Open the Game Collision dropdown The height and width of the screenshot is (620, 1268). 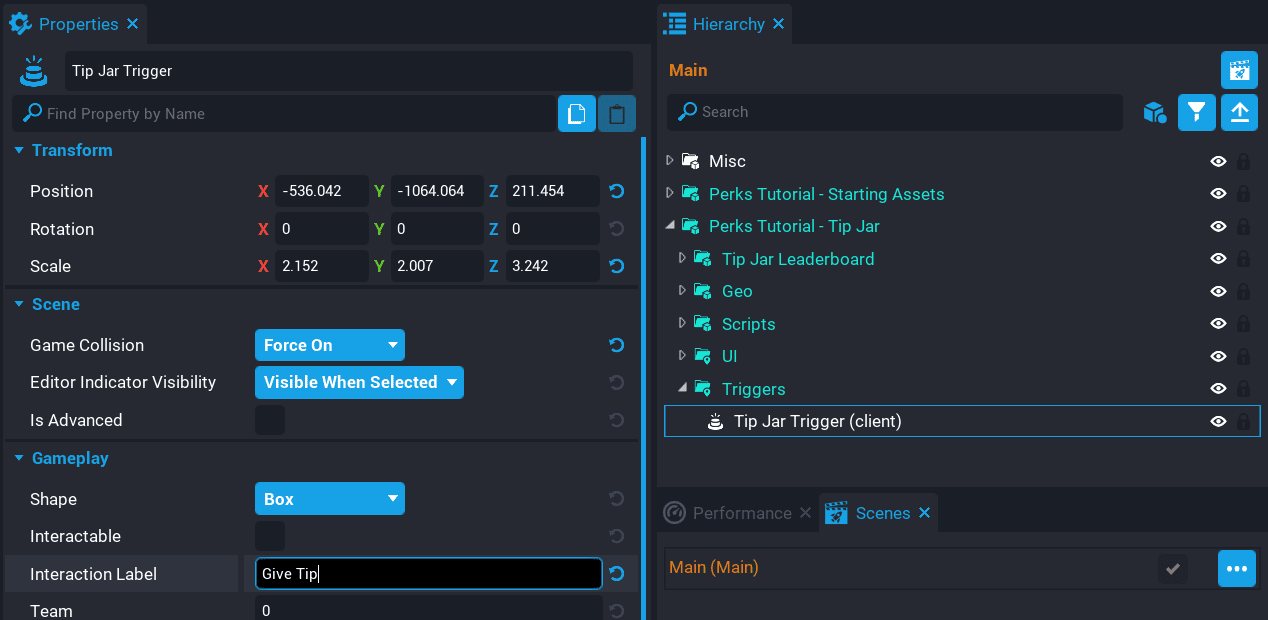coord(329,345)
